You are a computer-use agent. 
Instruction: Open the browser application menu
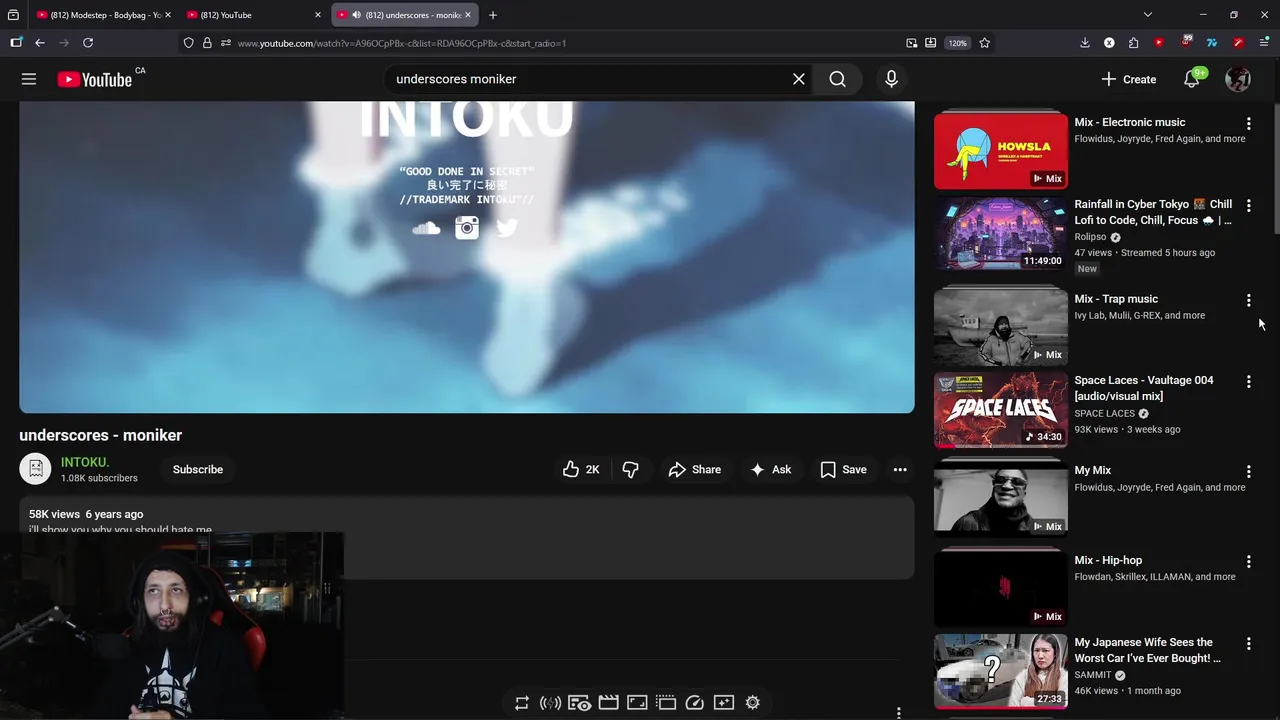(x=1264, y=43)
